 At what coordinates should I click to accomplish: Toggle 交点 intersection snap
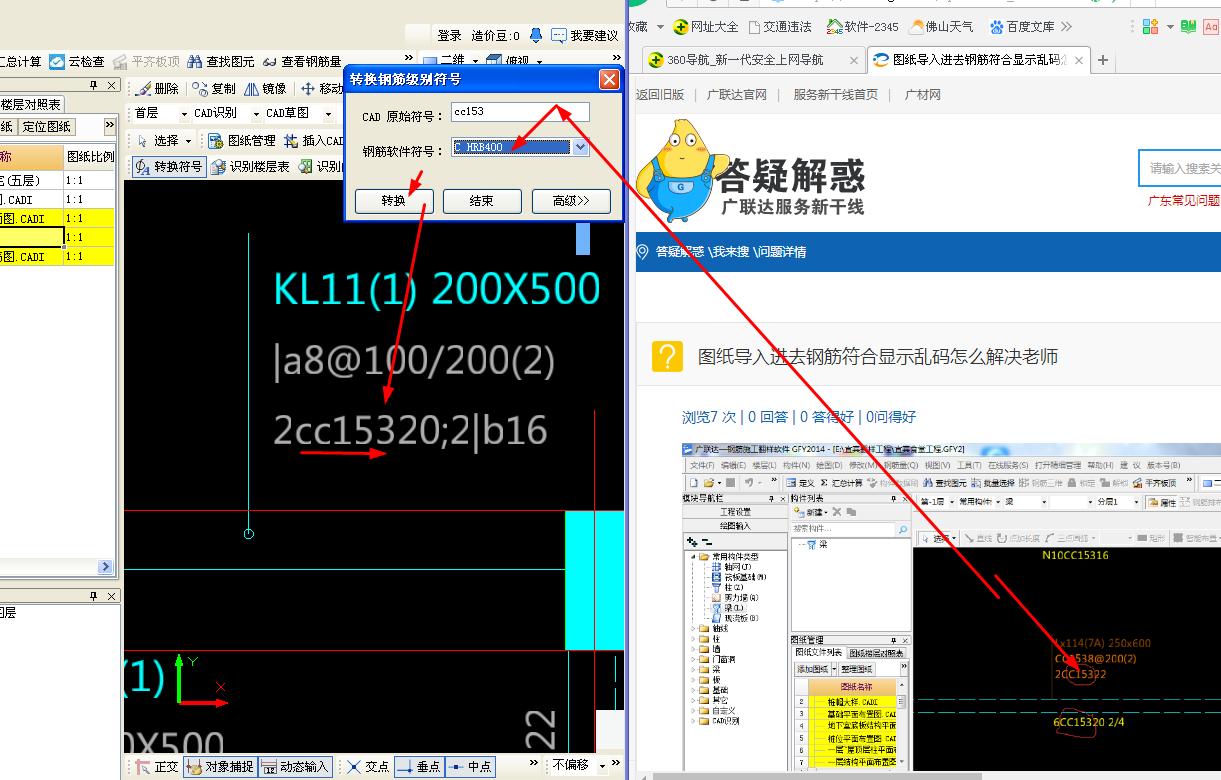(368, 767)
